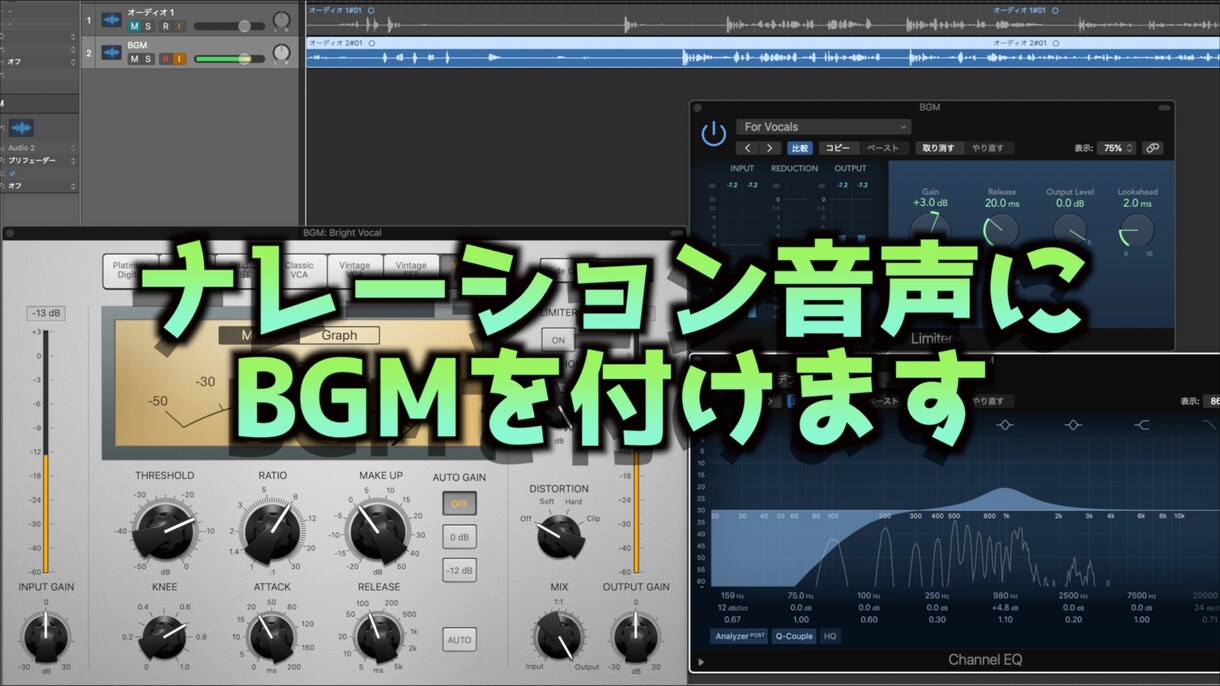The height and width of the screenshot is (686, 1220).
Task: Click loop circle on オーディオ 1#01 region
Action: click(x=371, y=10)
